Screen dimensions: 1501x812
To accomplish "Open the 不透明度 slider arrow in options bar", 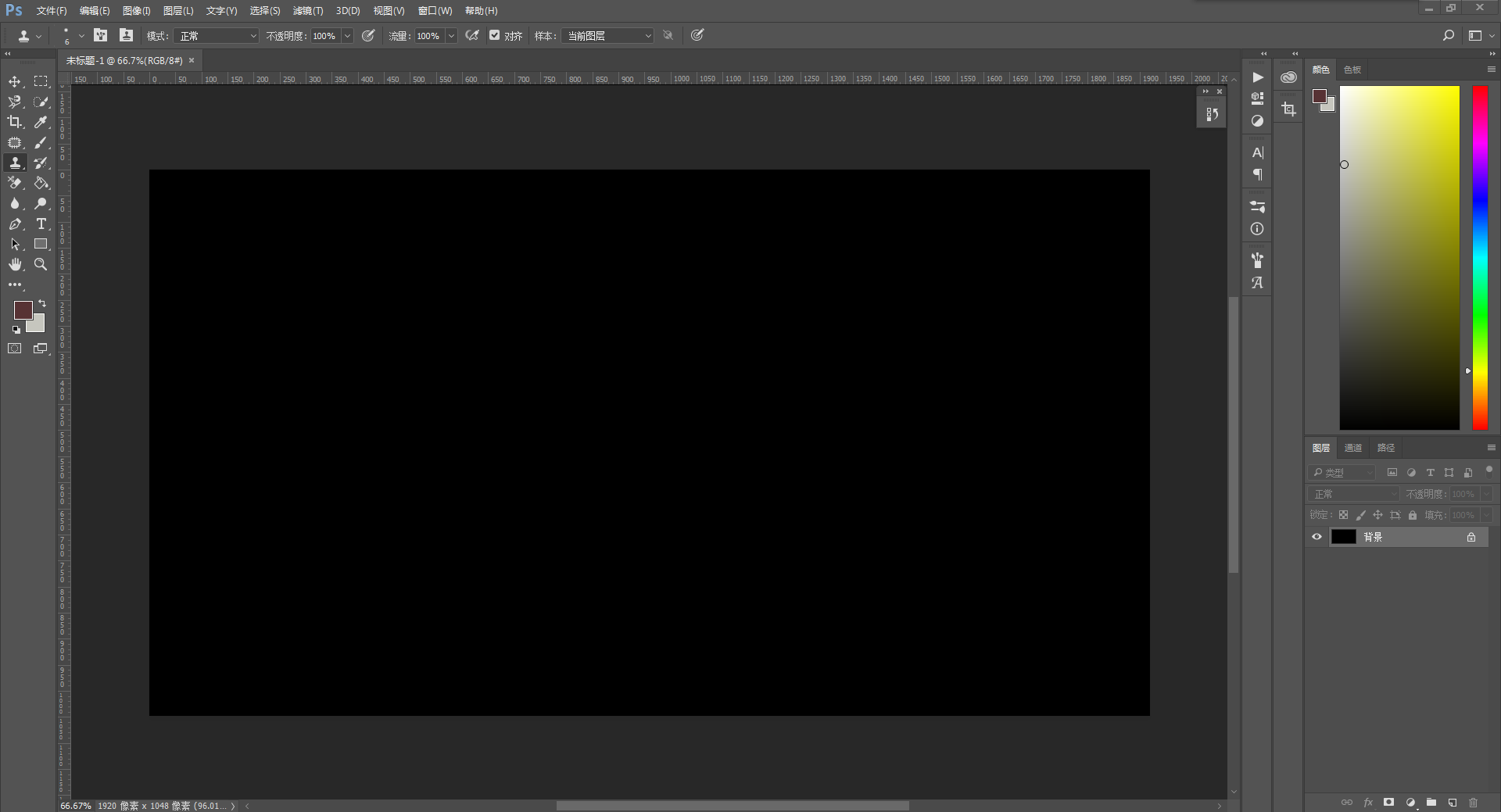I will pyautogui.click(x=347, y=36).
